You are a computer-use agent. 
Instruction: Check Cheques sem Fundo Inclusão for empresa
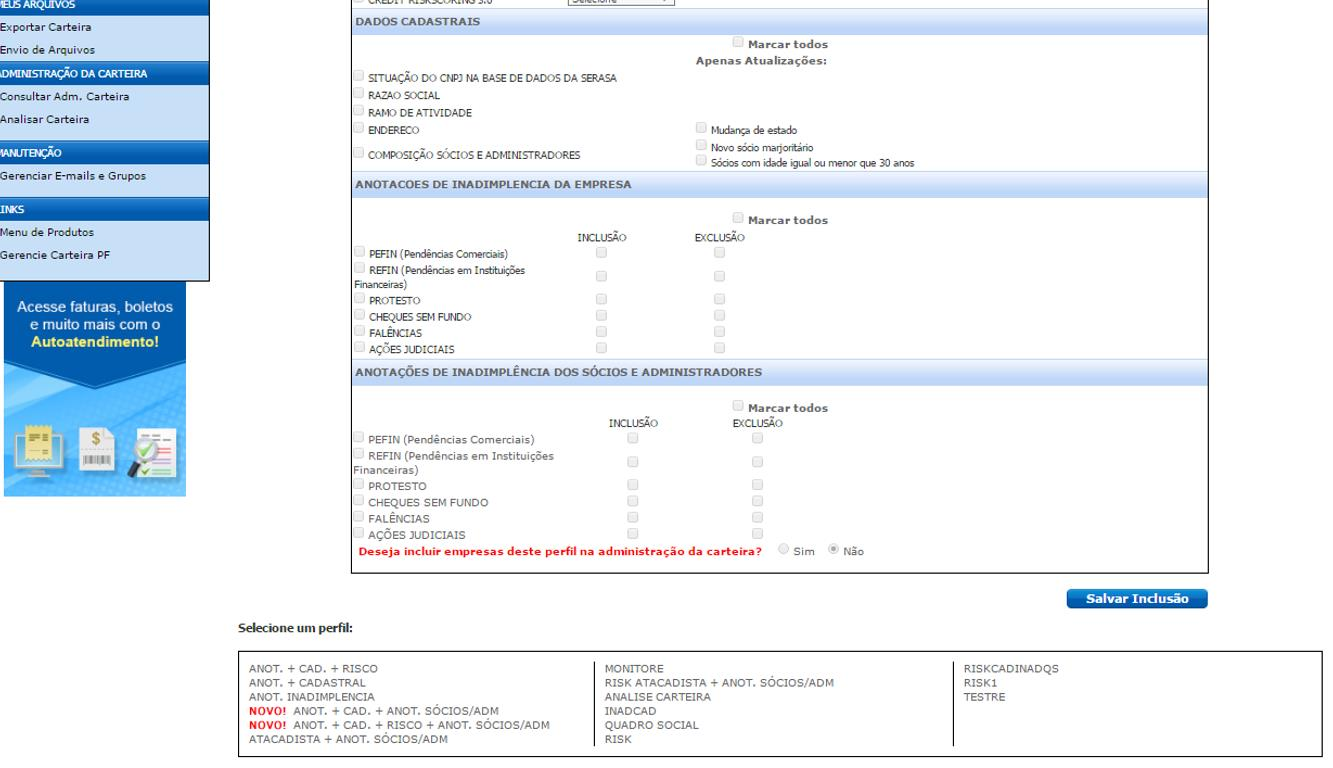coord(601,316)
